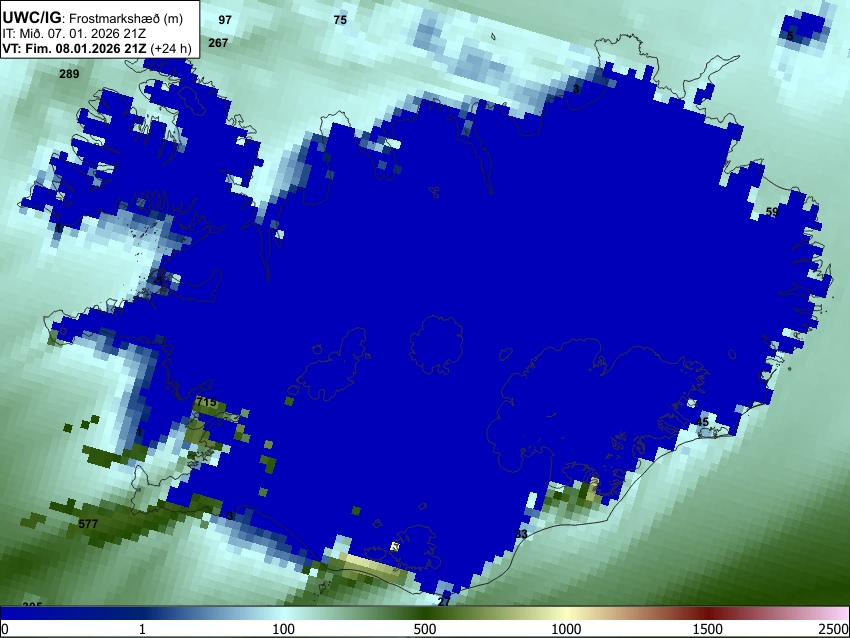Click the 27 value at the southern tip
This screenshot has width=850, height=638.
[x=444, y=601]
